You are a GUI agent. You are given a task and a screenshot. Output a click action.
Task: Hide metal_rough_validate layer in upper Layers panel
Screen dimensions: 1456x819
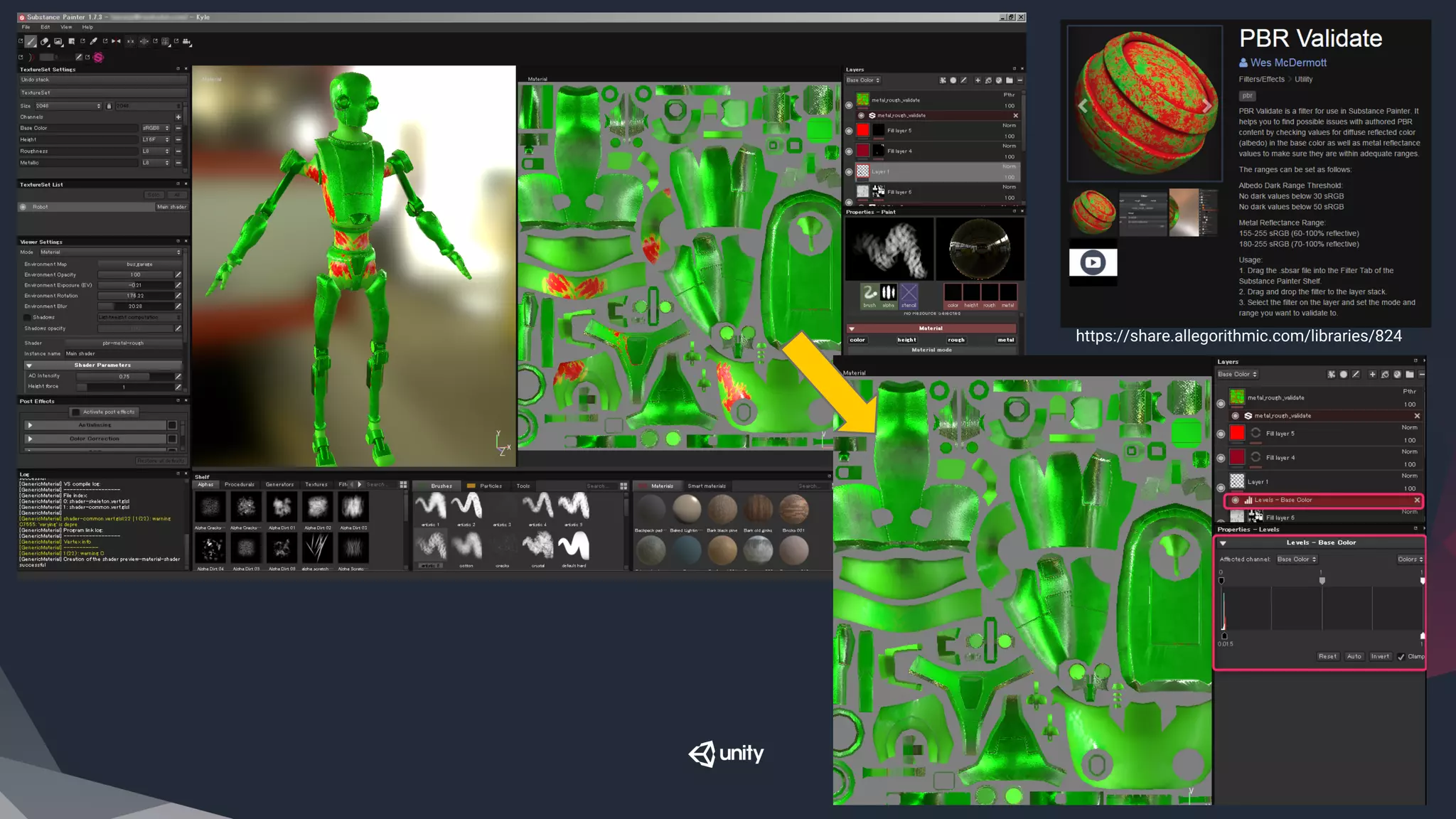pos(849,105)
